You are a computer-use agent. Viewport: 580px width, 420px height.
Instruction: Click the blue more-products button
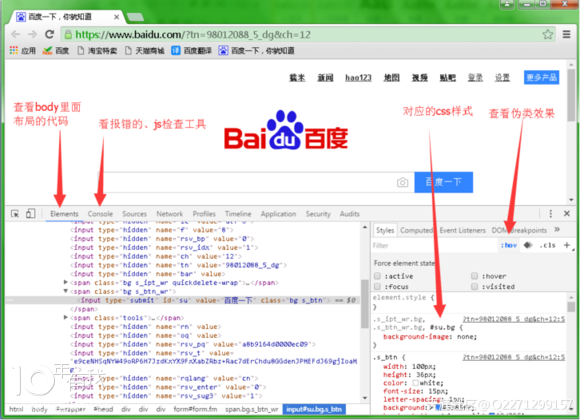point(541,77)
